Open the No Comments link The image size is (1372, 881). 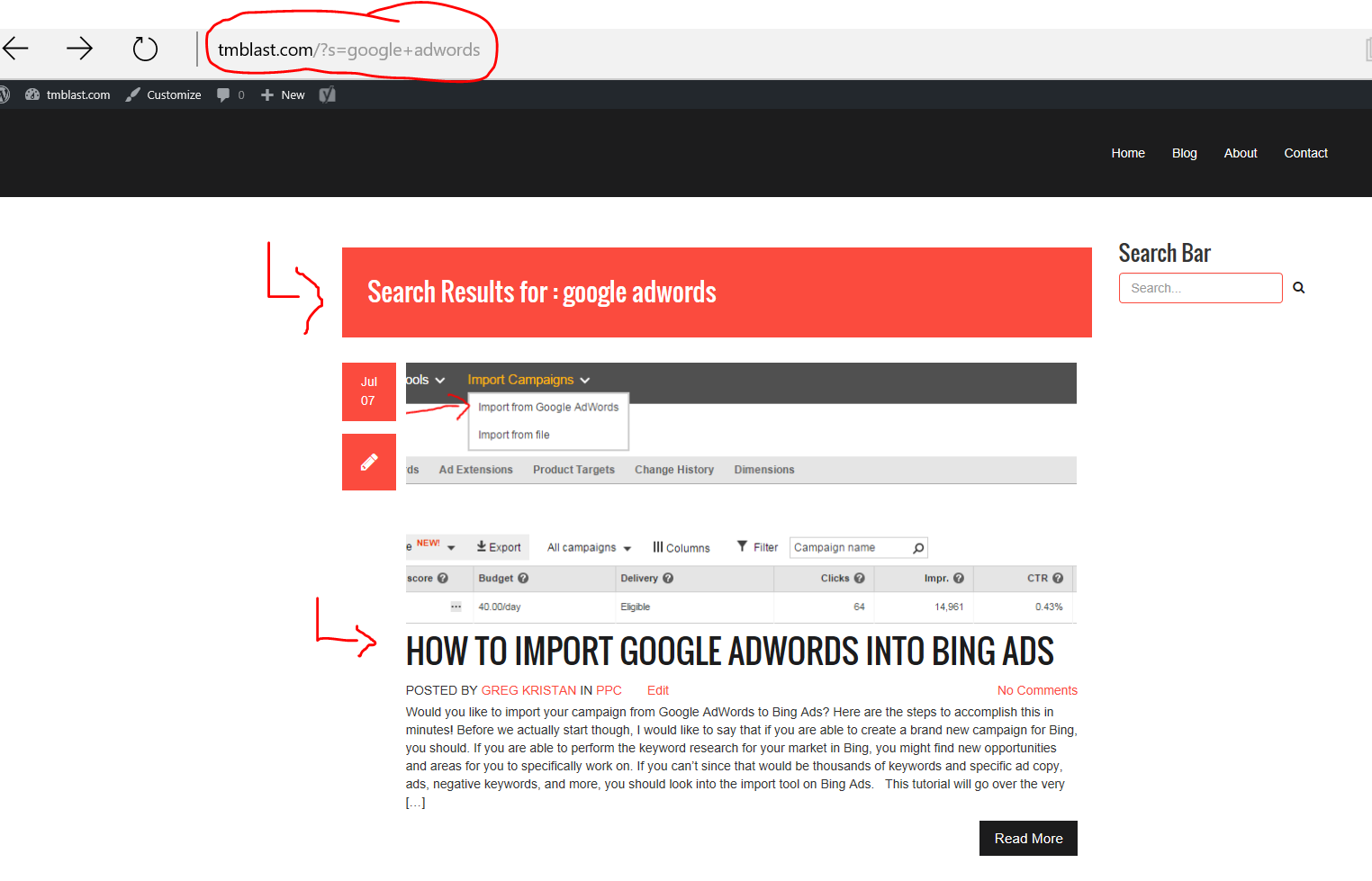tap(1037, 690)
